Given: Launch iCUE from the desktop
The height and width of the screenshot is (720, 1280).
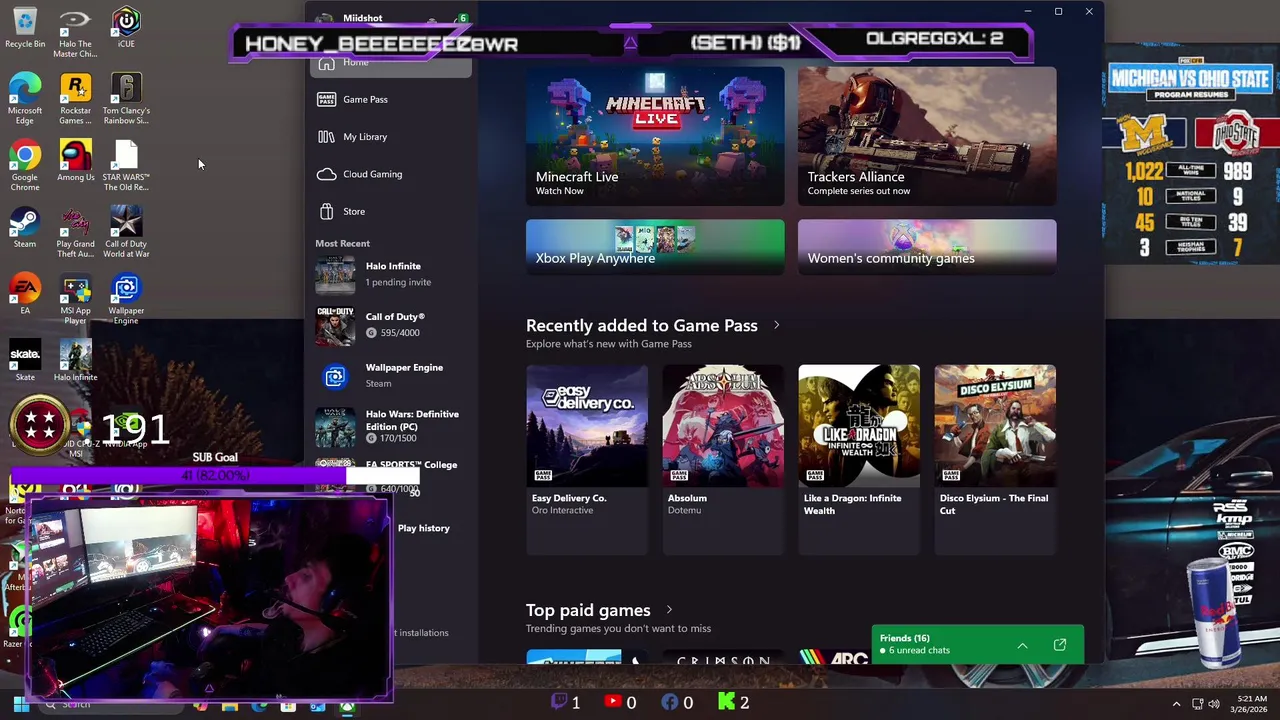Looking at the screenshot, I should pyautogui.click(x=126, y=28).
